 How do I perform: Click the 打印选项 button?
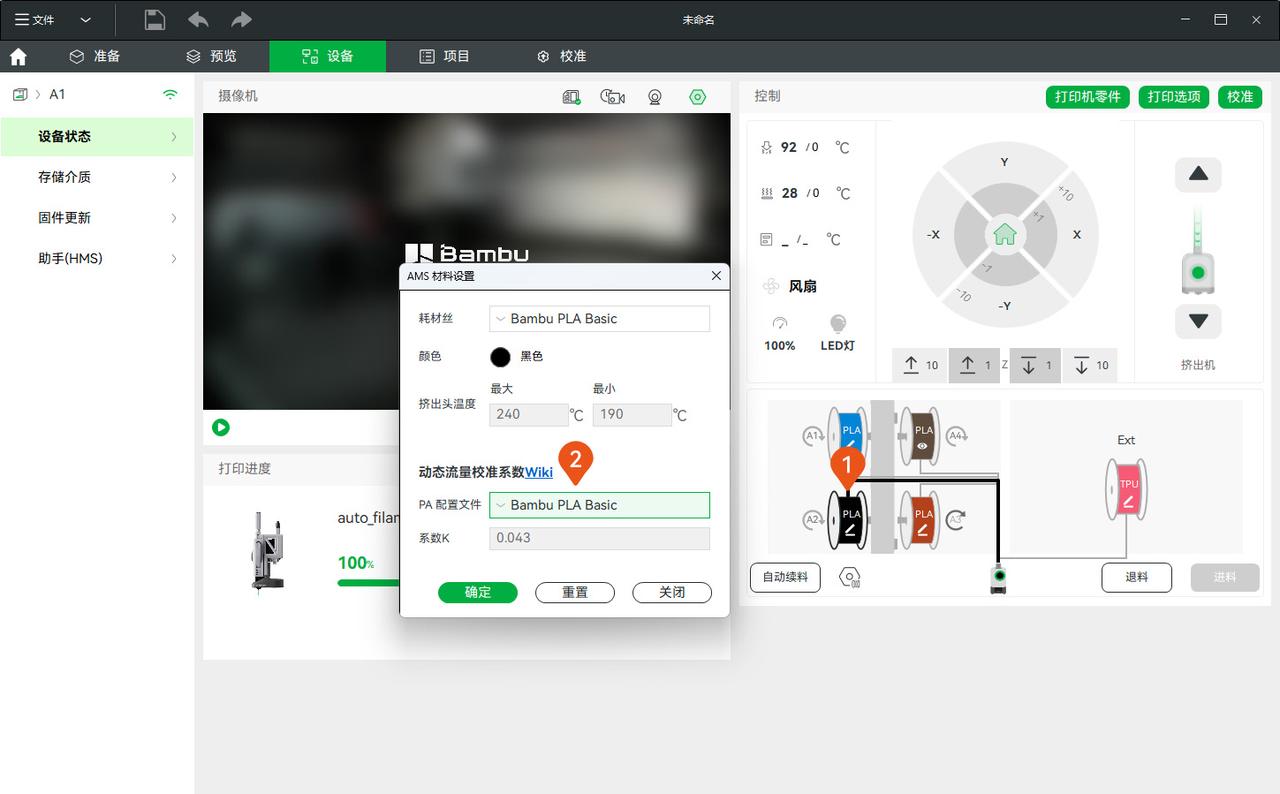point(1174,97)
